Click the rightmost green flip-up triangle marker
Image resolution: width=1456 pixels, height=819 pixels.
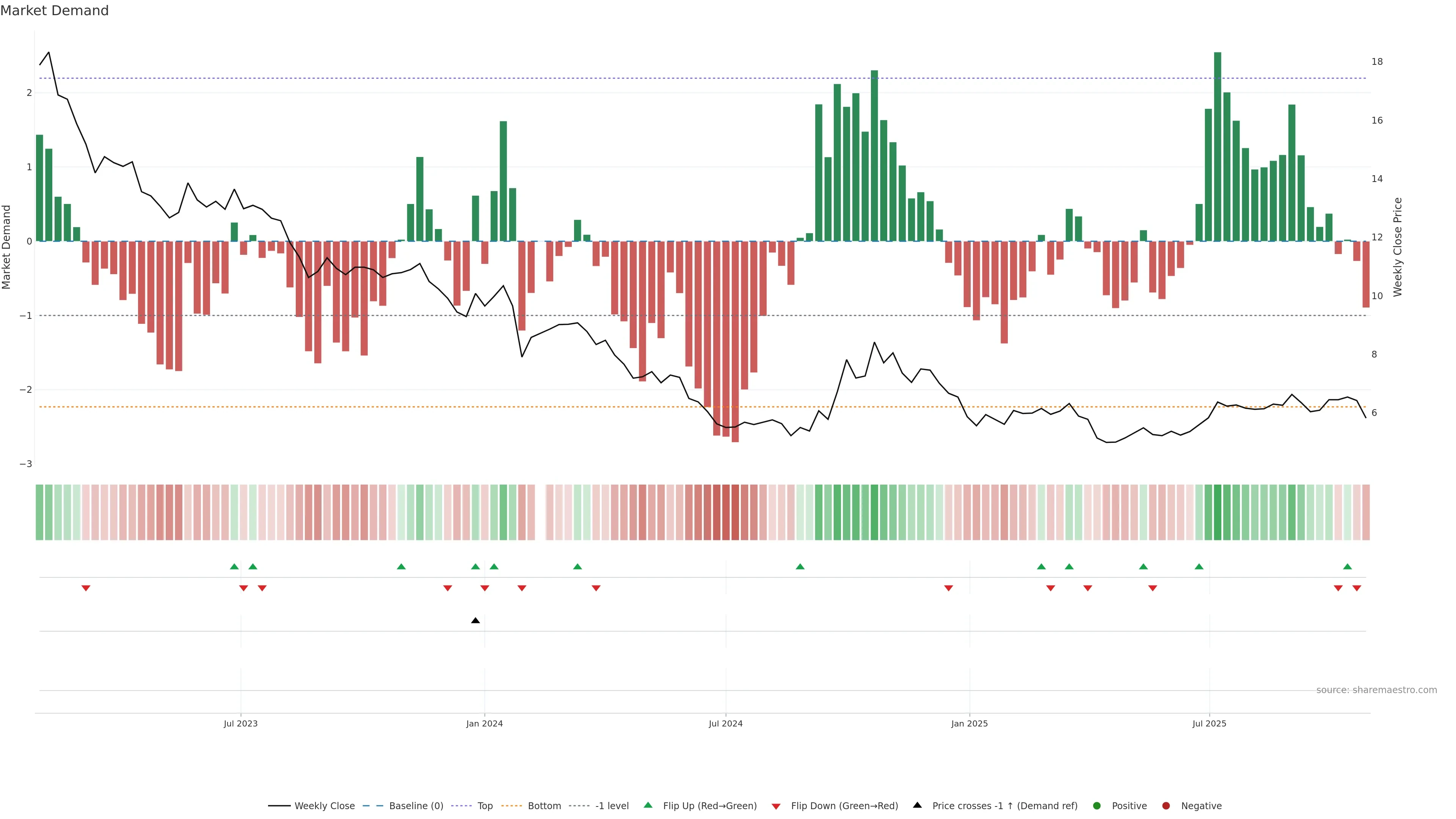point(1348,566)
